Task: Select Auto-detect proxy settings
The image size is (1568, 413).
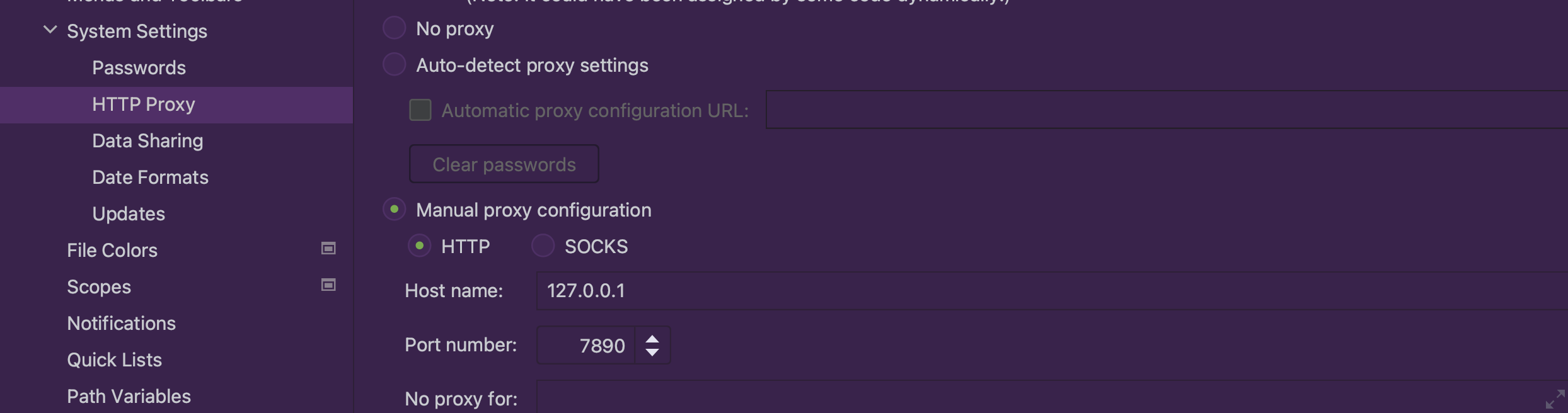Action: coord(395,65)
